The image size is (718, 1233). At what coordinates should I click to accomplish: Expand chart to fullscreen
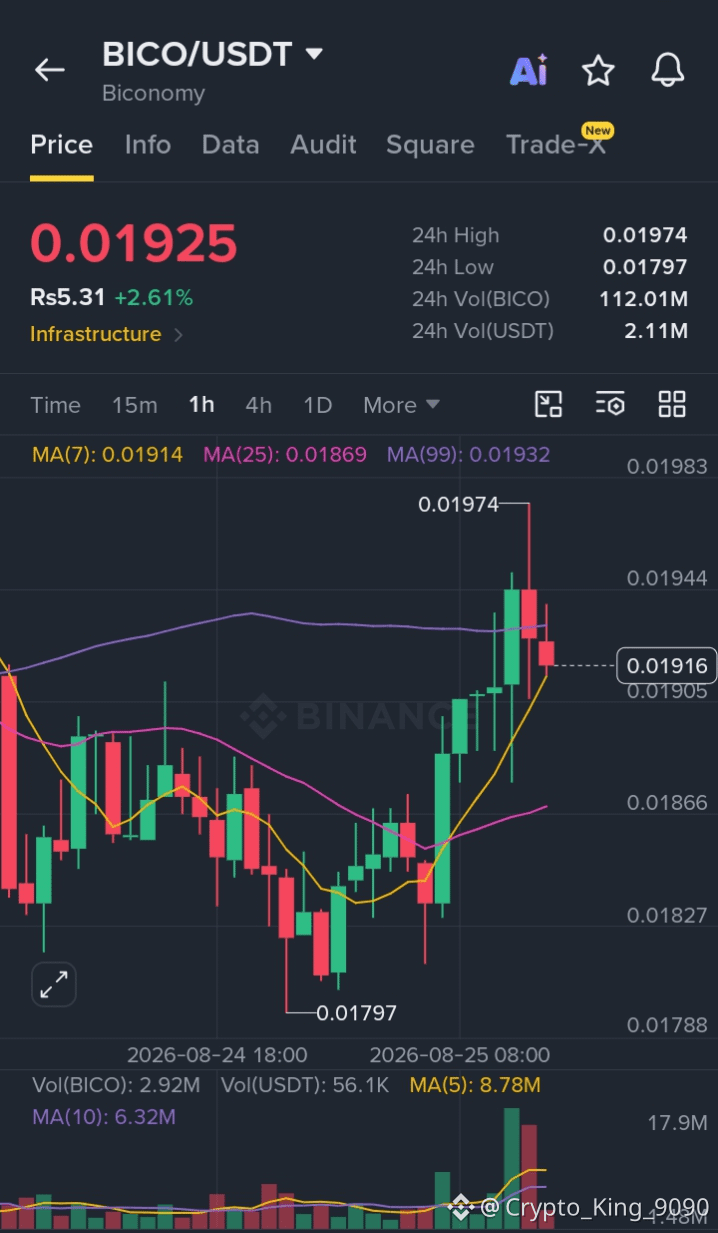(53, 985)
